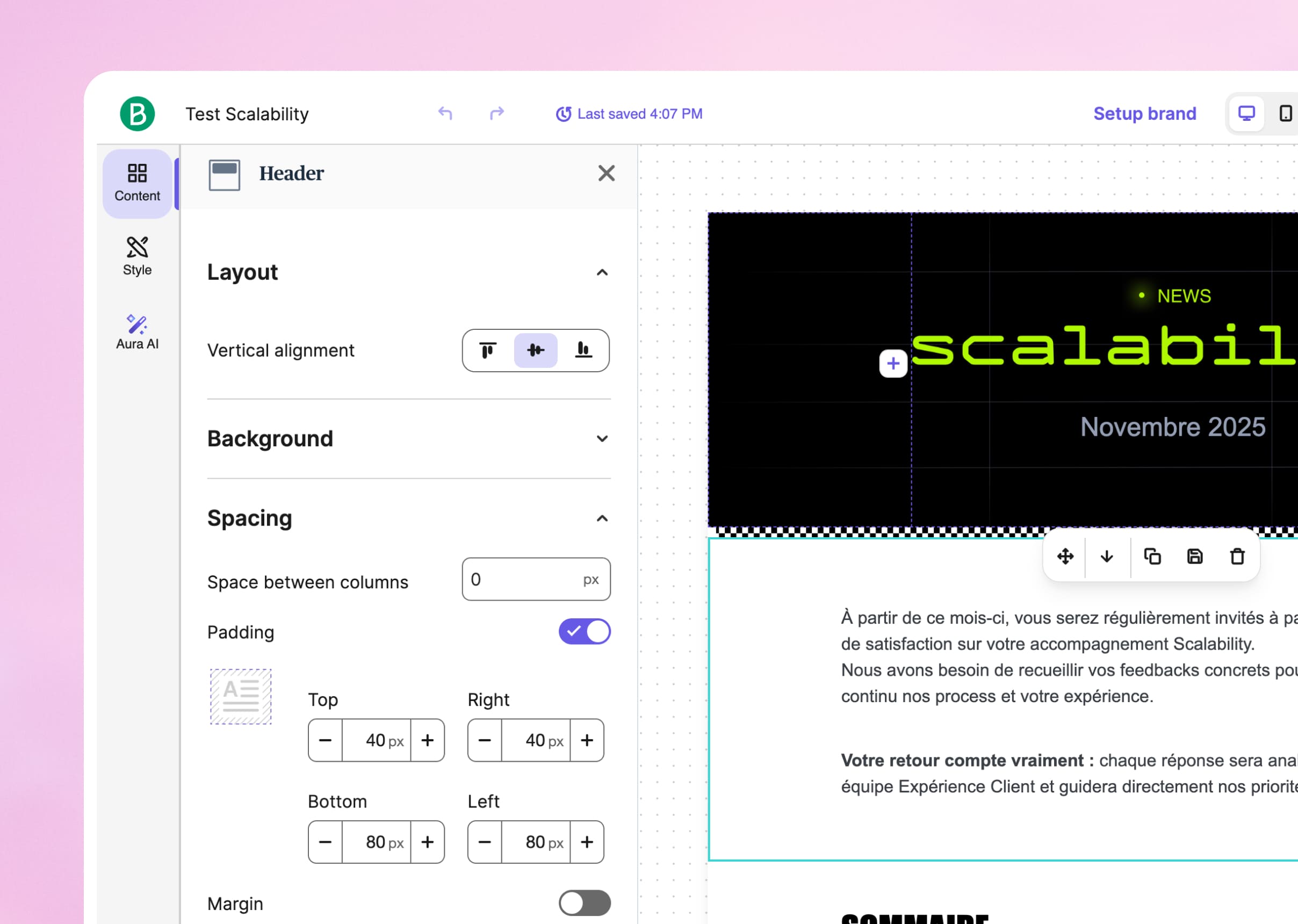Expand the Background section
This screenshot has height=924, width=1298.
(602, 439)
